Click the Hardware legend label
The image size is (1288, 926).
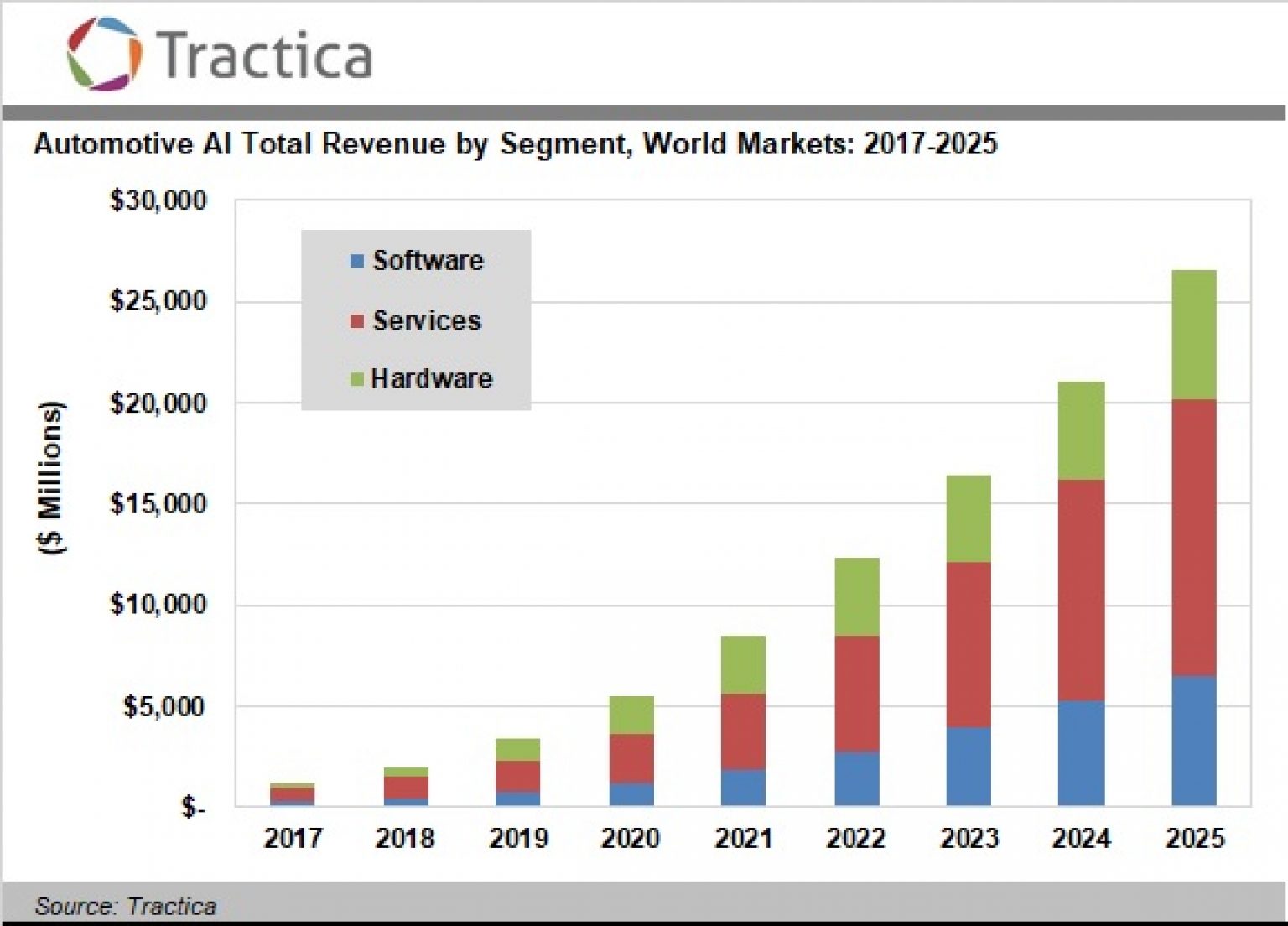[x=431, y=379]
